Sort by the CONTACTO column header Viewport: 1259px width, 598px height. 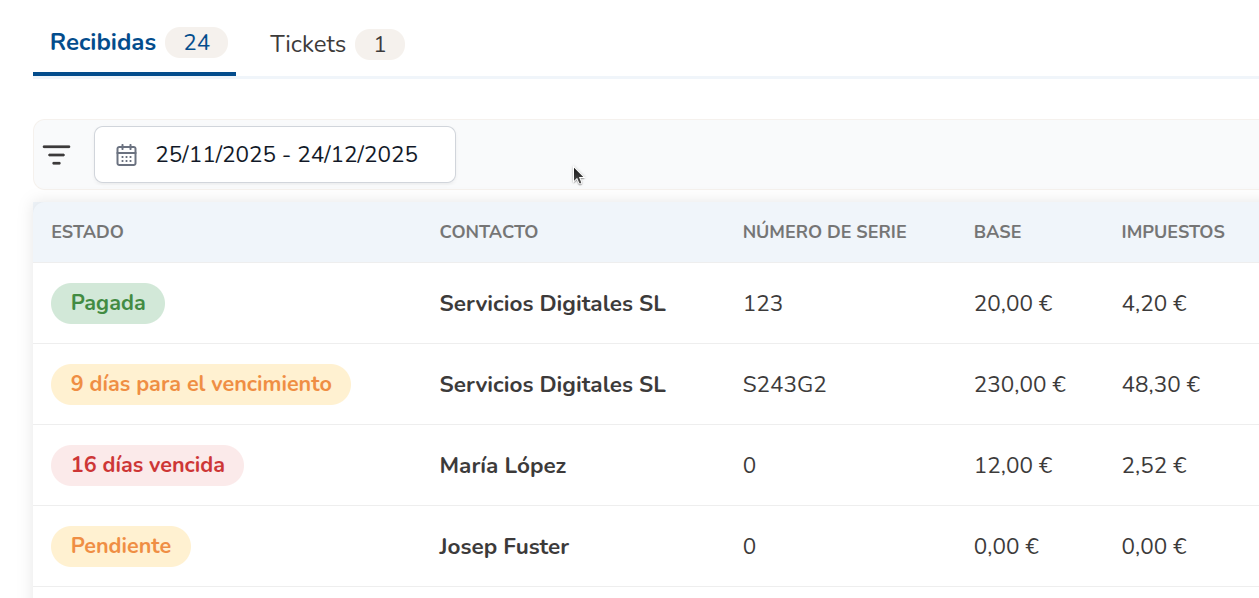point(489,231)
